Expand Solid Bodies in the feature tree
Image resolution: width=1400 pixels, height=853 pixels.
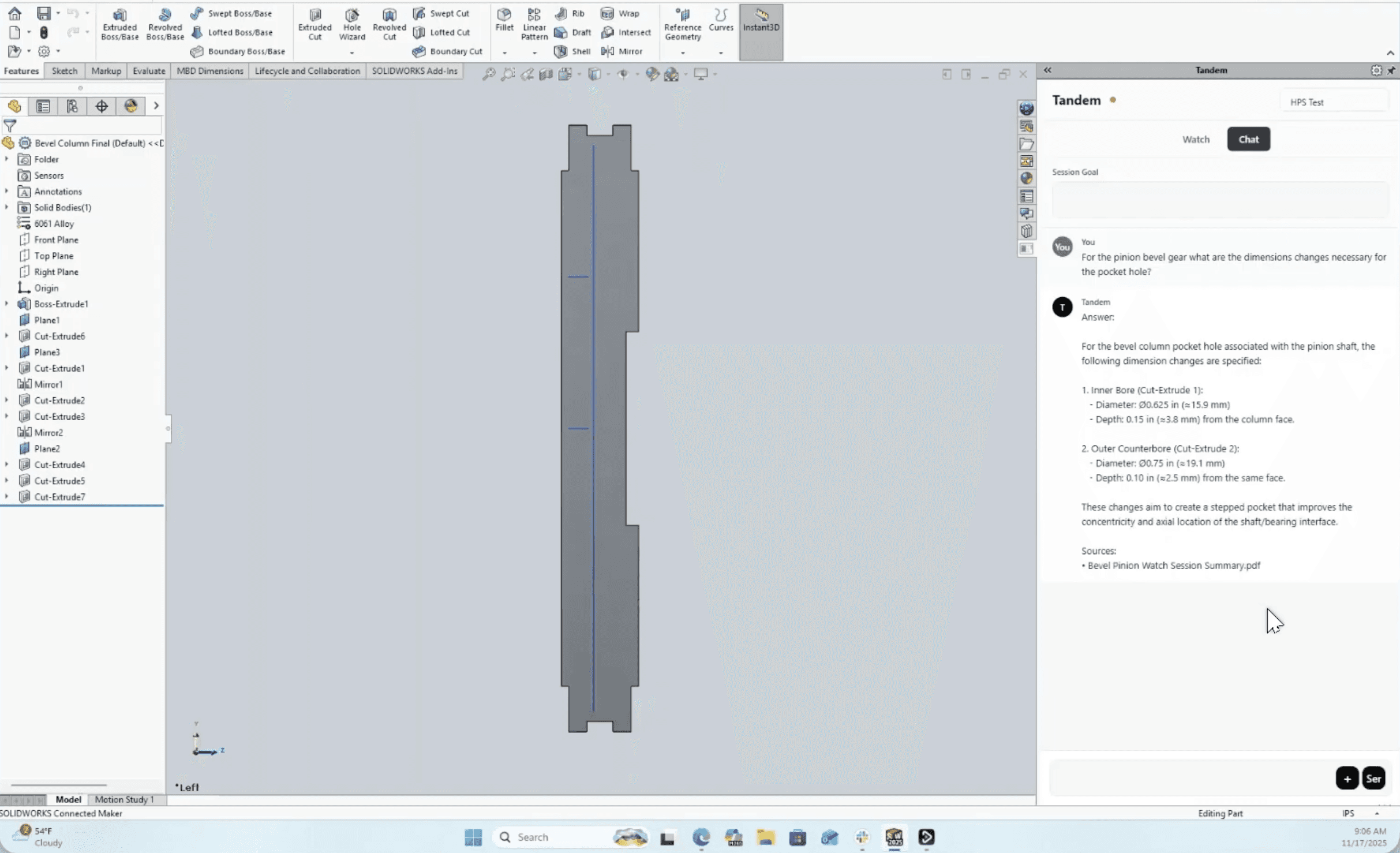click(x=6, y=208)
